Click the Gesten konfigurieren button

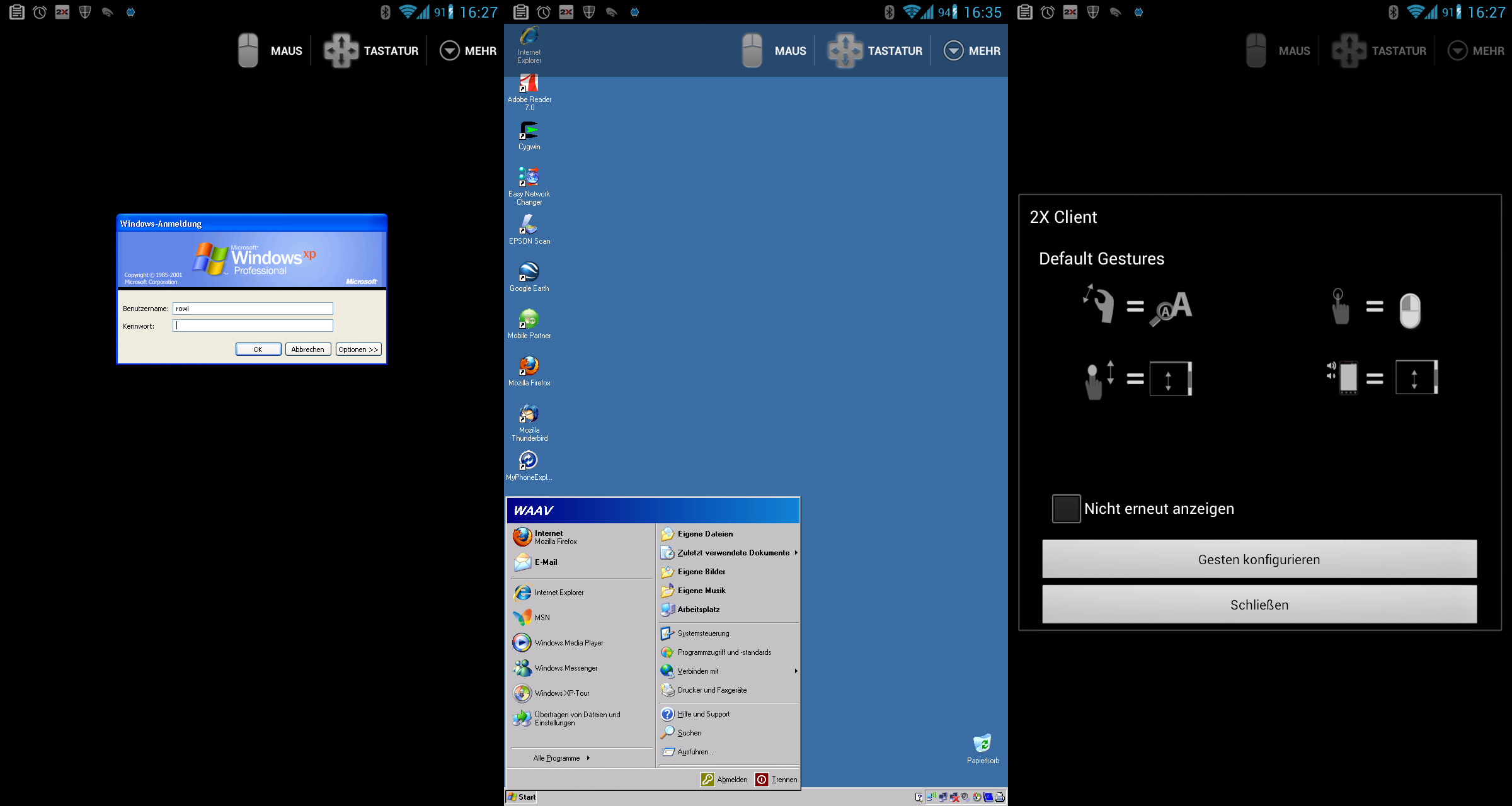pyautogui.click(x=1259, y=559)
